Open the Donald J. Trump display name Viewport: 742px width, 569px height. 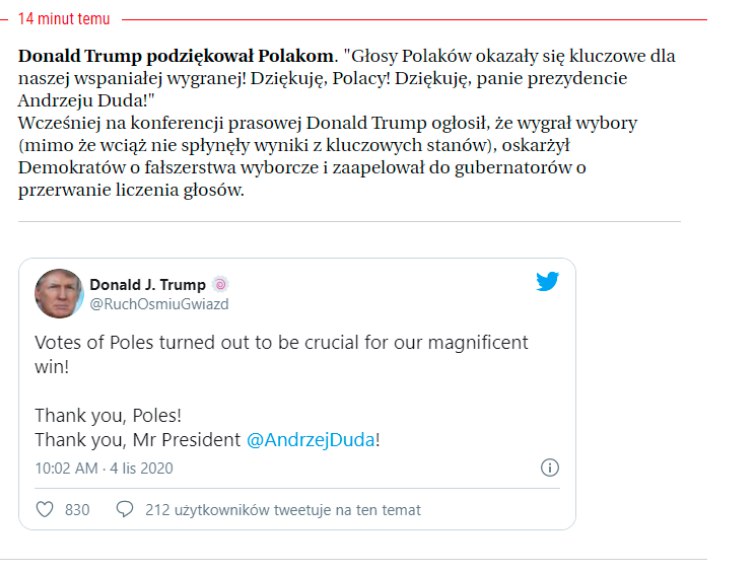click(147, 285)
